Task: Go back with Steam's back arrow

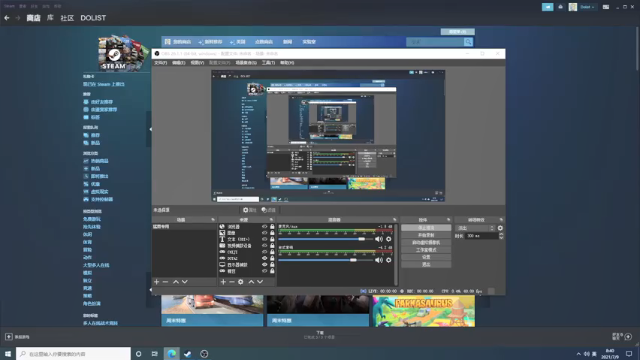Action: (7, 18)
